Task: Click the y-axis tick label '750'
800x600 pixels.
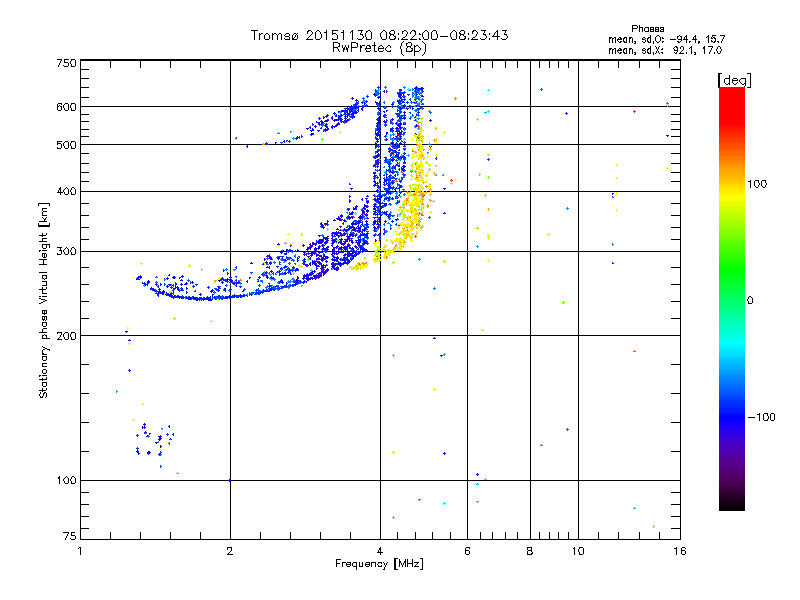Action: pyautogui.click(x=66, y=63)
